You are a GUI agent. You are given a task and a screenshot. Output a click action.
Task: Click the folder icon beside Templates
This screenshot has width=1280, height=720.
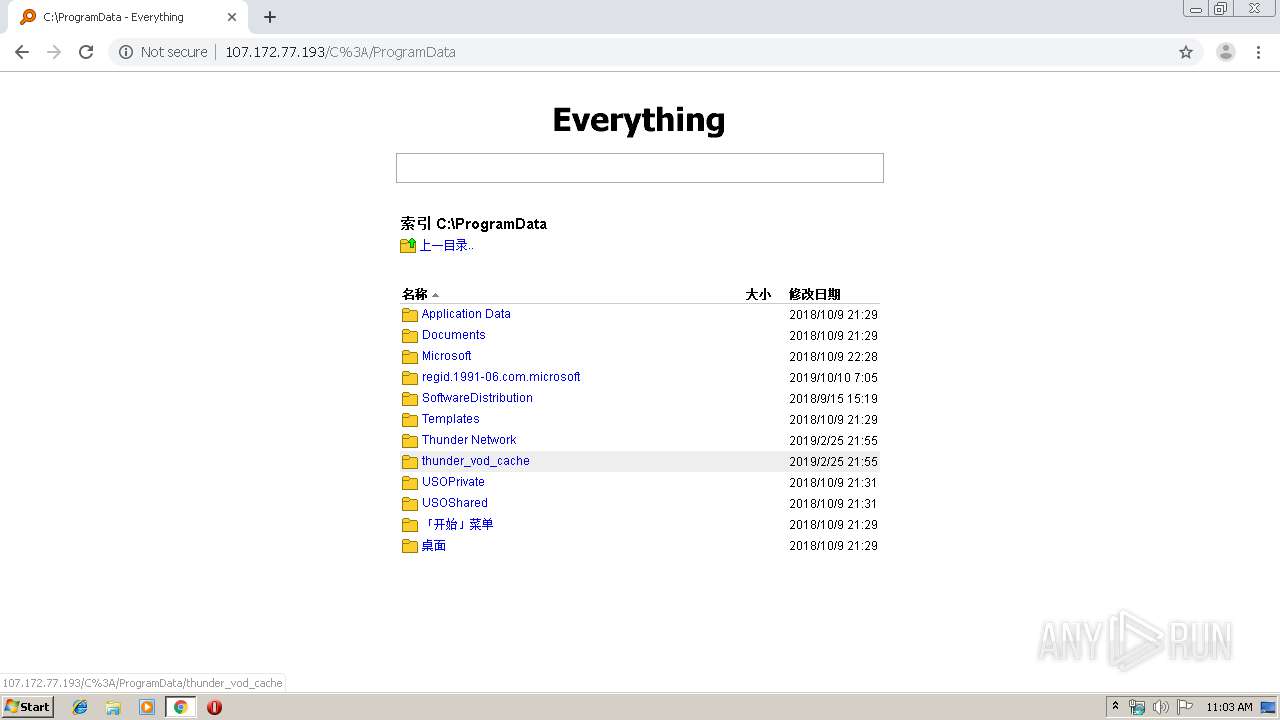[x=410, y=420]
